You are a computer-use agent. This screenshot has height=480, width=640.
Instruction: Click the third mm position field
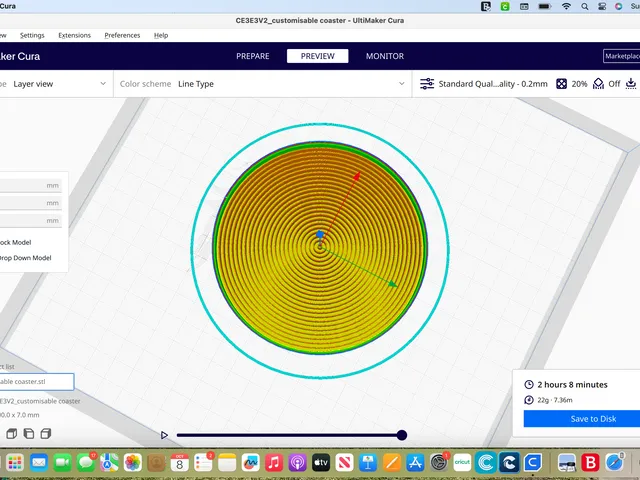coord(31,220)
